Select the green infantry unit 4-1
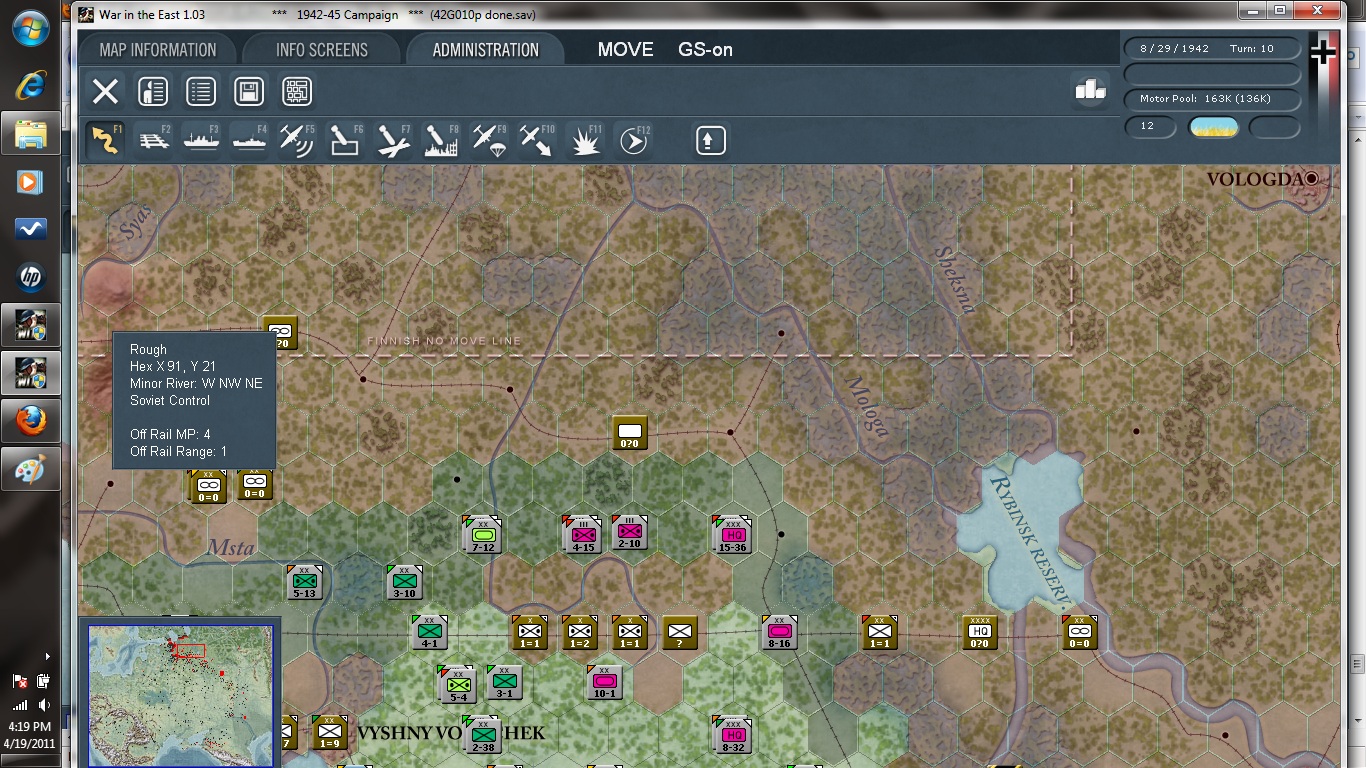Viewport: 1366px width, 768px height. [x=429, y=633]
